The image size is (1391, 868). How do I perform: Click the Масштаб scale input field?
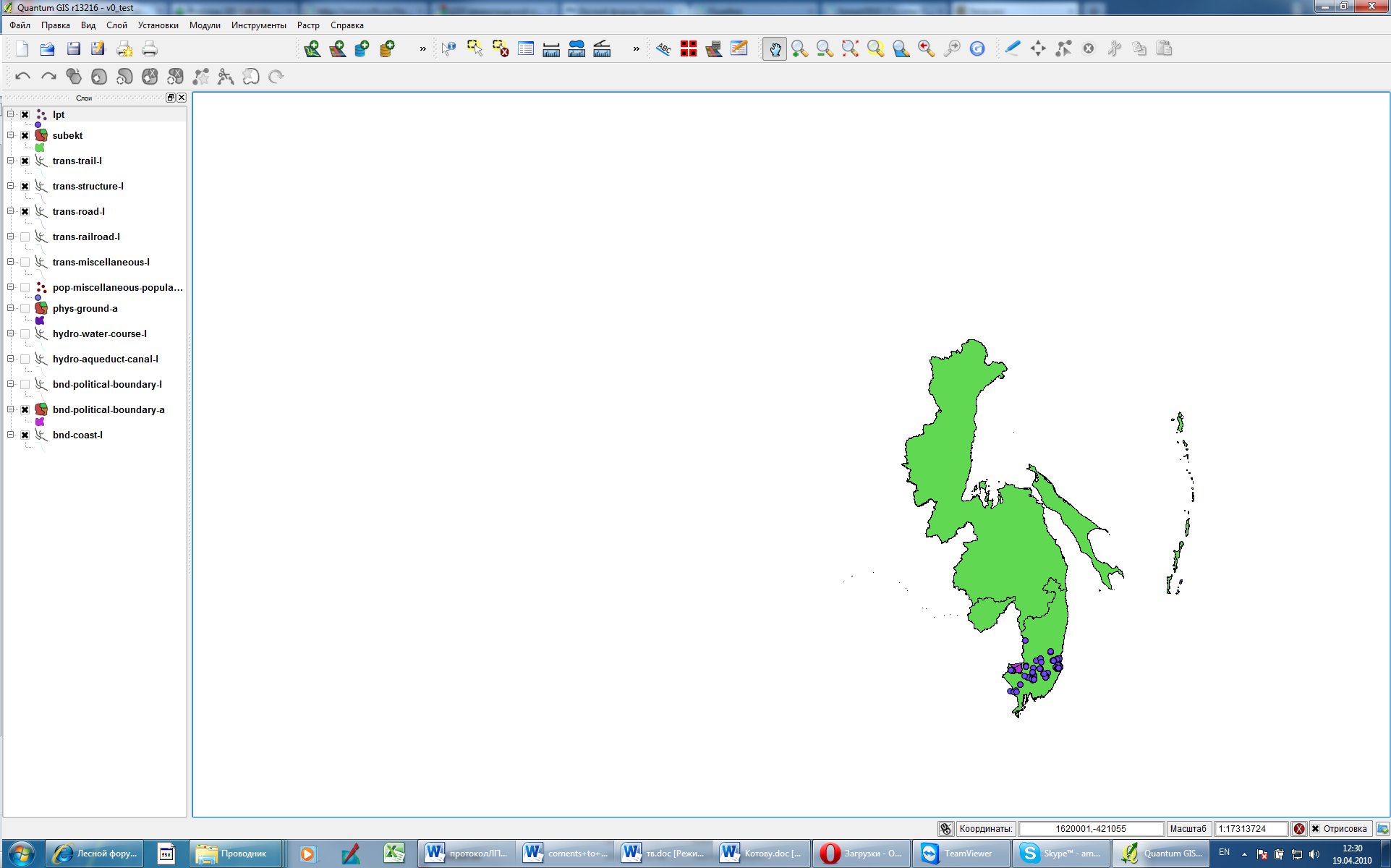1250,829
